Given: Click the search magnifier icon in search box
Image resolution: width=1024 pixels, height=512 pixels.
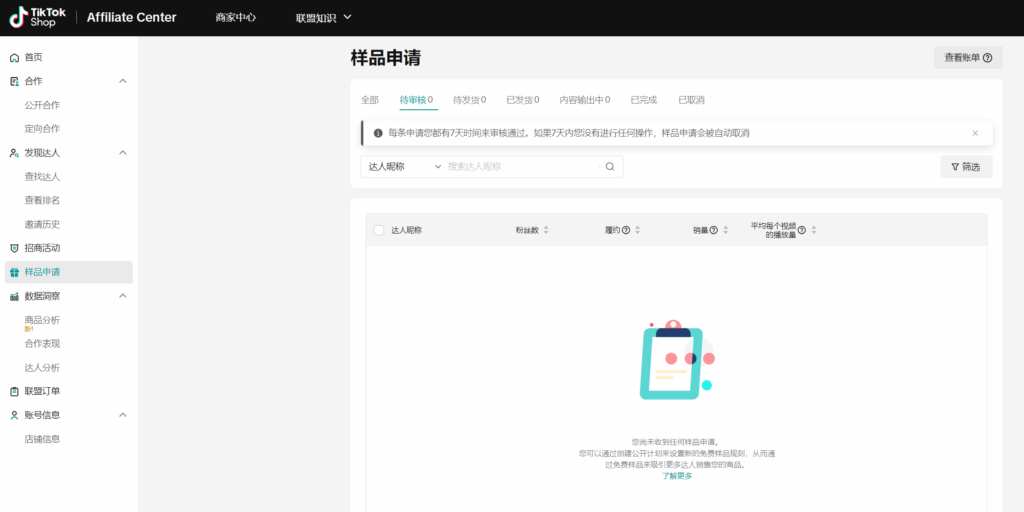Looking at the screenshot, I should [610, 167].
